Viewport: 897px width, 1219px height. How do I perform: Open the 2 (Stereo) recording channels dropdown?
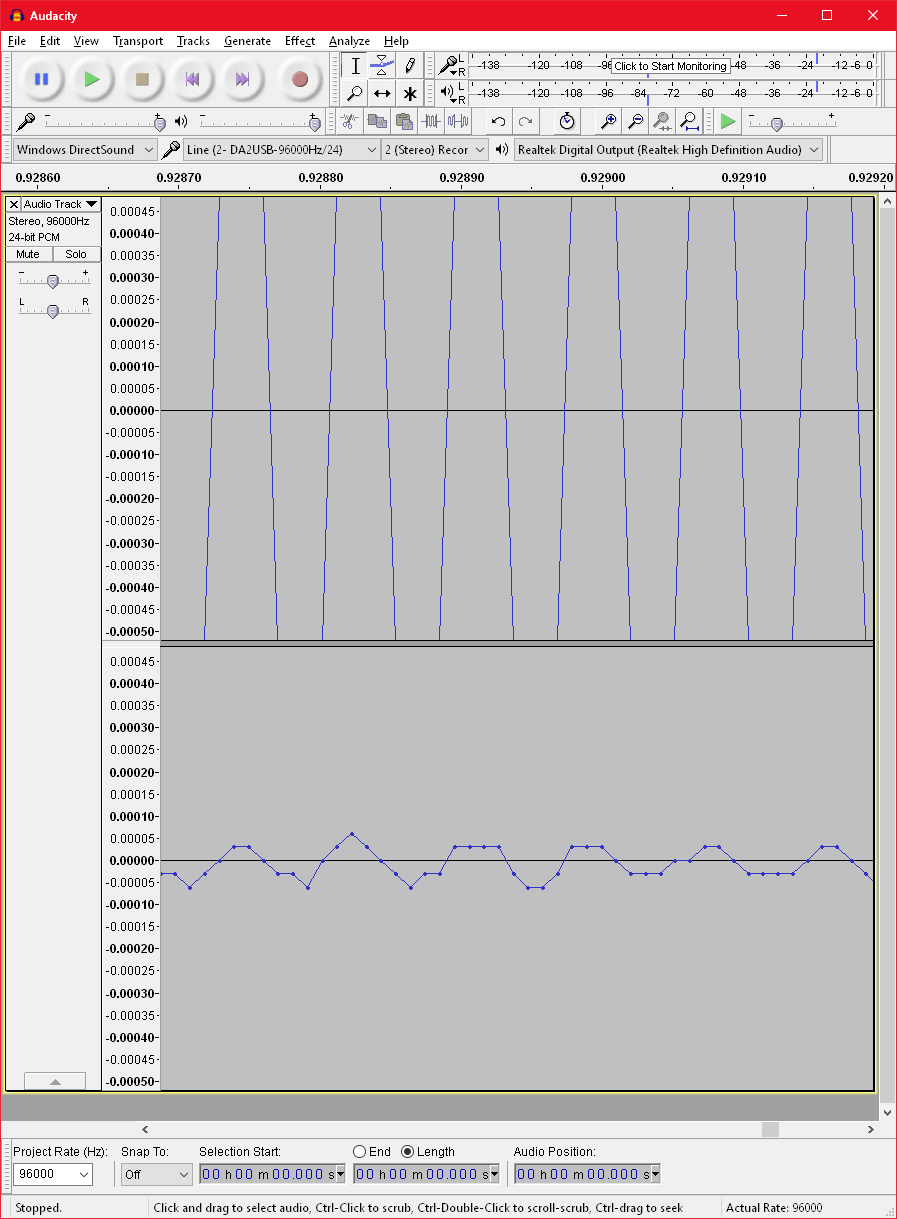[435, 150]
